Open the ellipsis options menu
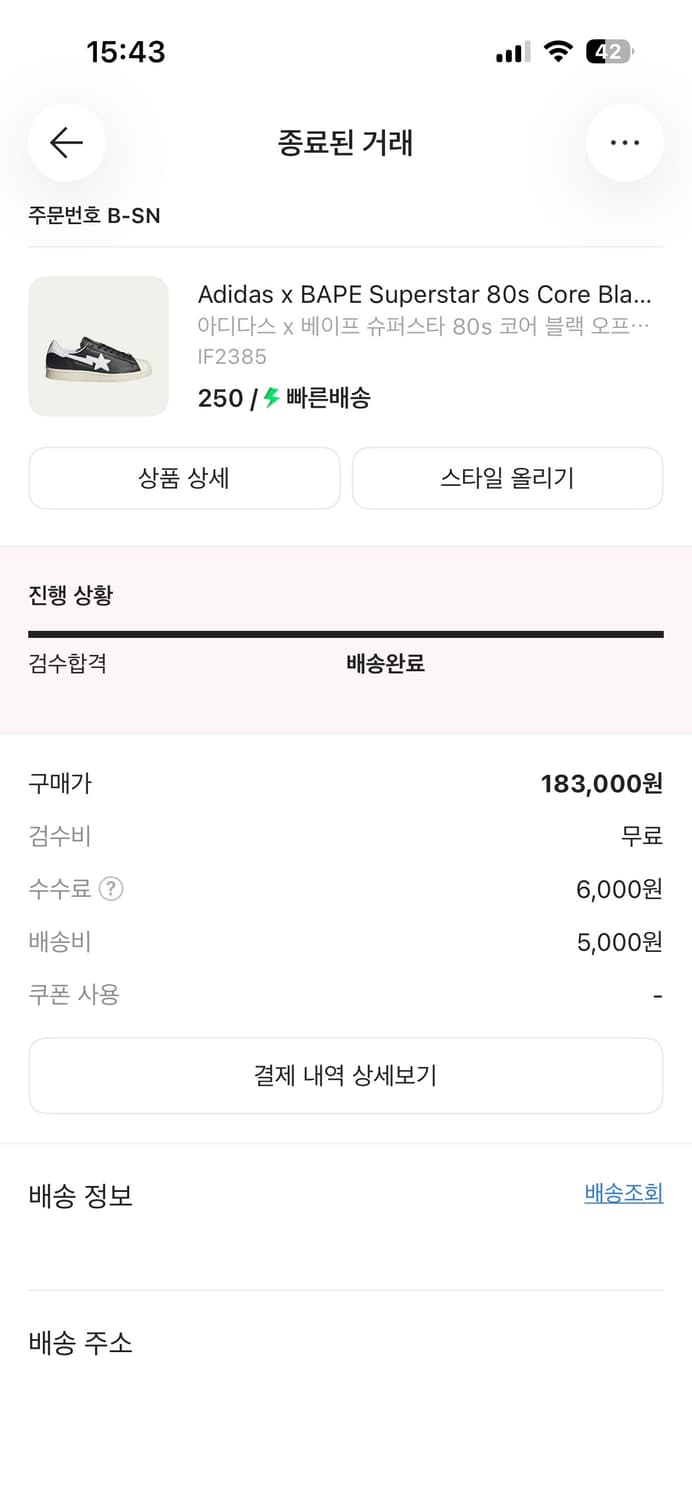Screen dimensions: 692x1500 click(x=624, y=143)
